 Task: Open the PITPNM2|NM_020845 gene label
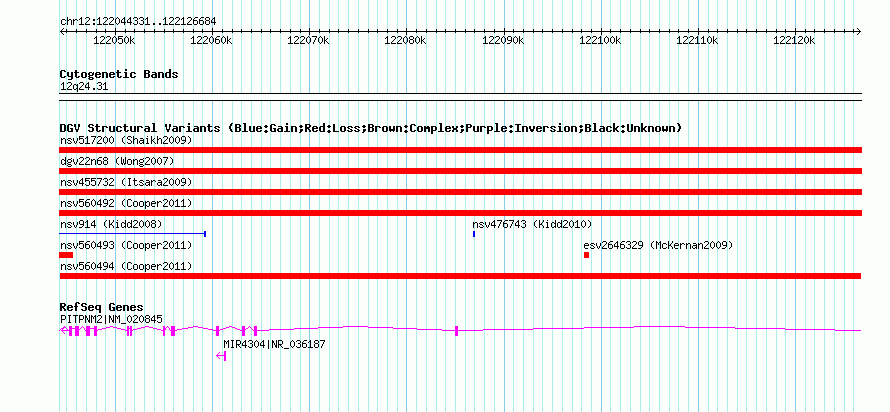click(x=111, y=319)
